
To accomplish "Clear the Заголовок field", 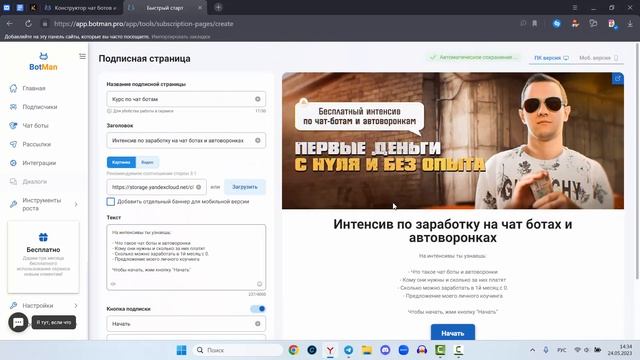I will (x=258, y=140).
